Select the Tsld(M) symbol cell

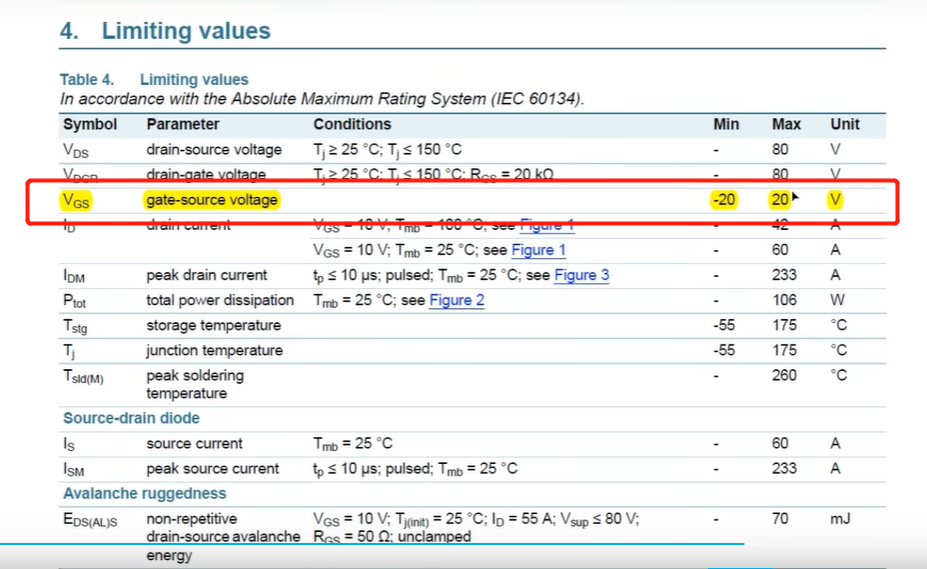tap(83, 377)
